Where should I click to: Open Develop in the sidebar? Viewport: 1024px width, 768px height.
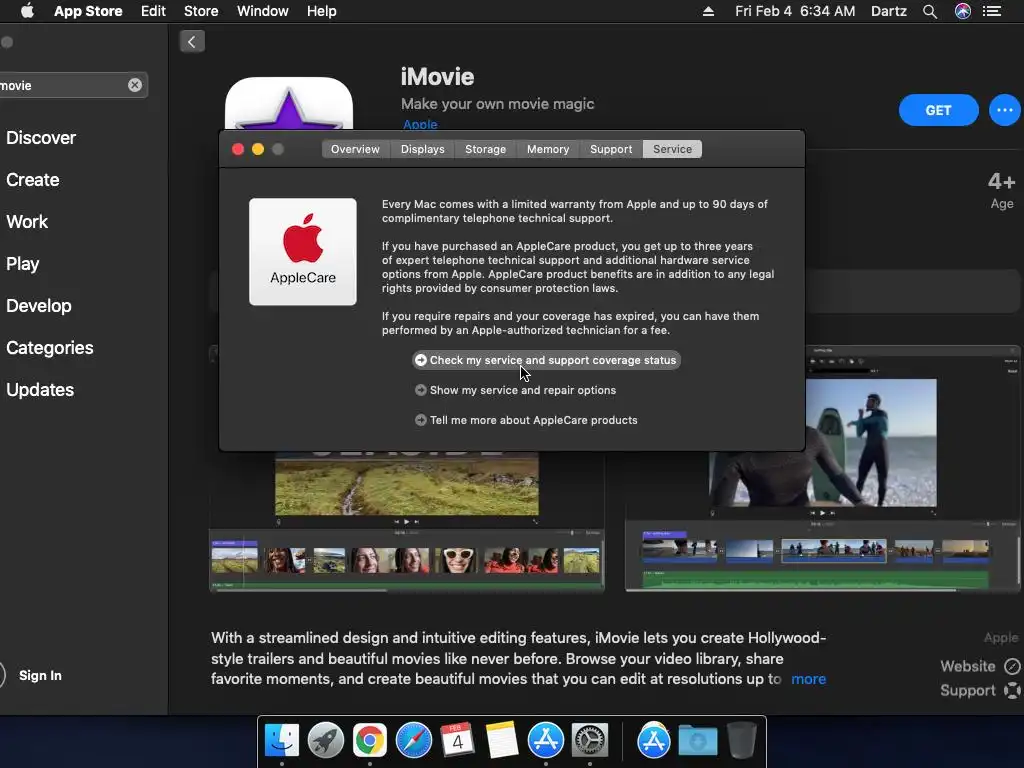point(39,306)
